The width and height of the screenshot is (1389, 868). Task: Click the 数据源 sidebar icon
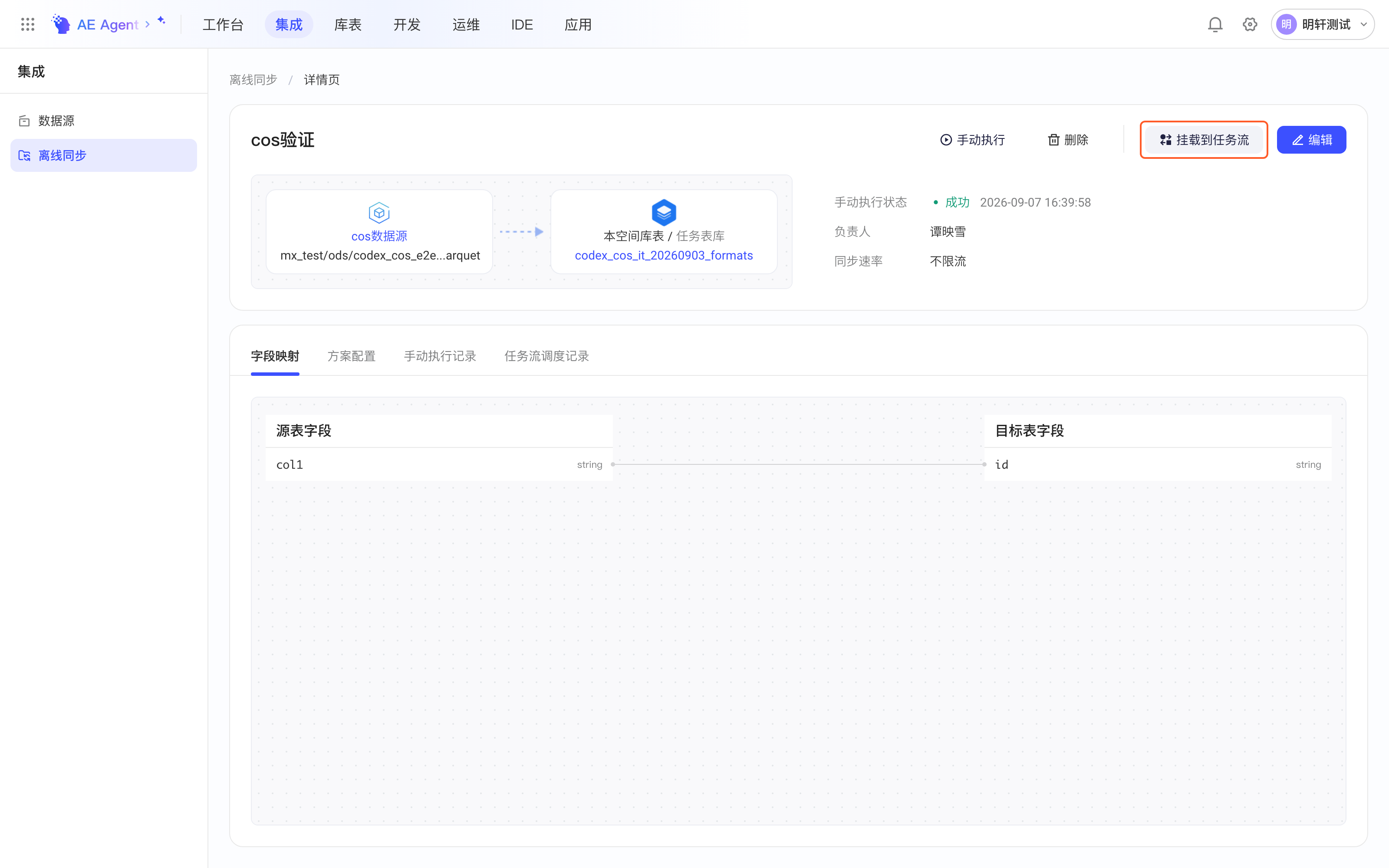[x=24, y=121]
